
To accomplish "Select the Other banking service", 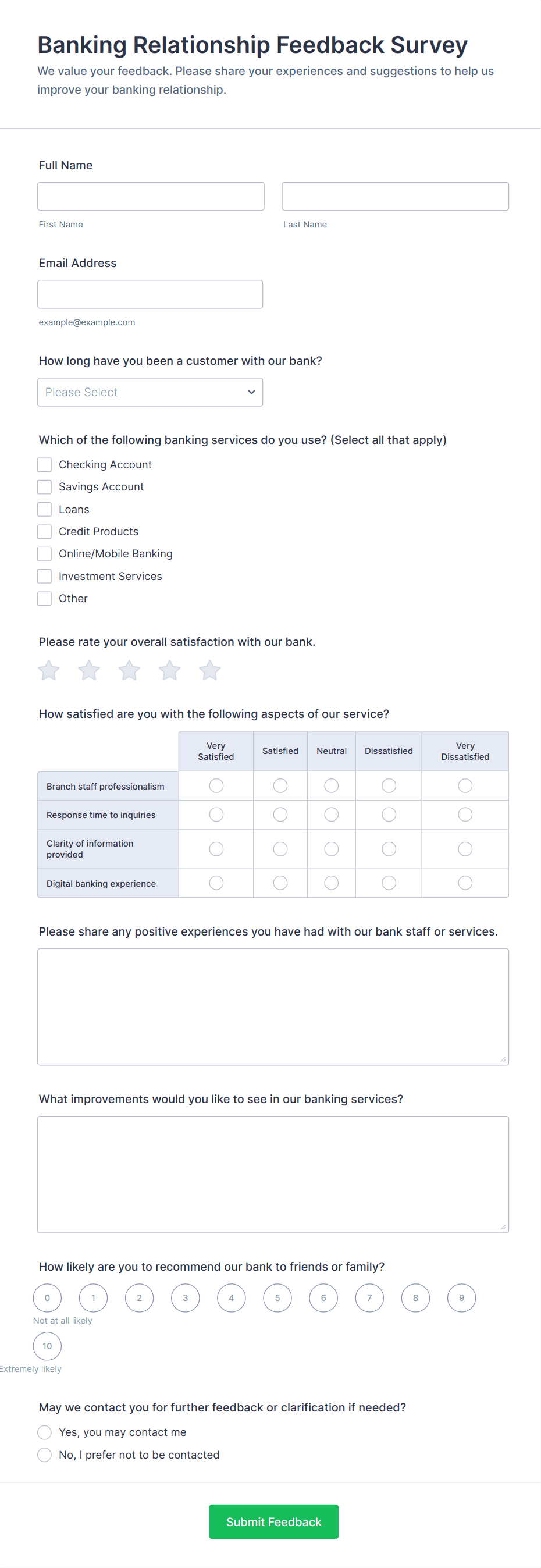I will [44, 598].
